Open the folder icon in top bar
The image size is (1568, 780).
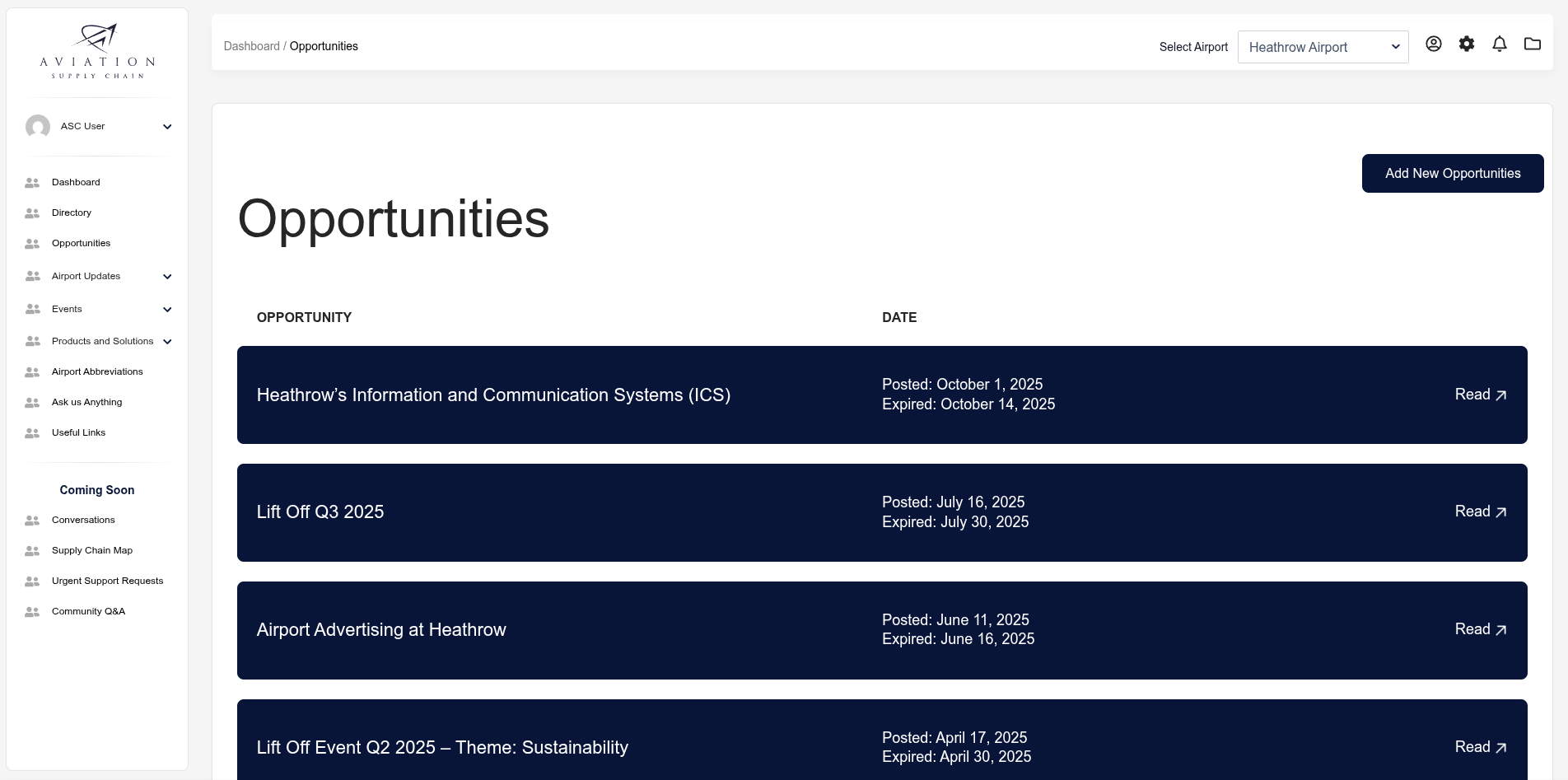(1532, 44)
